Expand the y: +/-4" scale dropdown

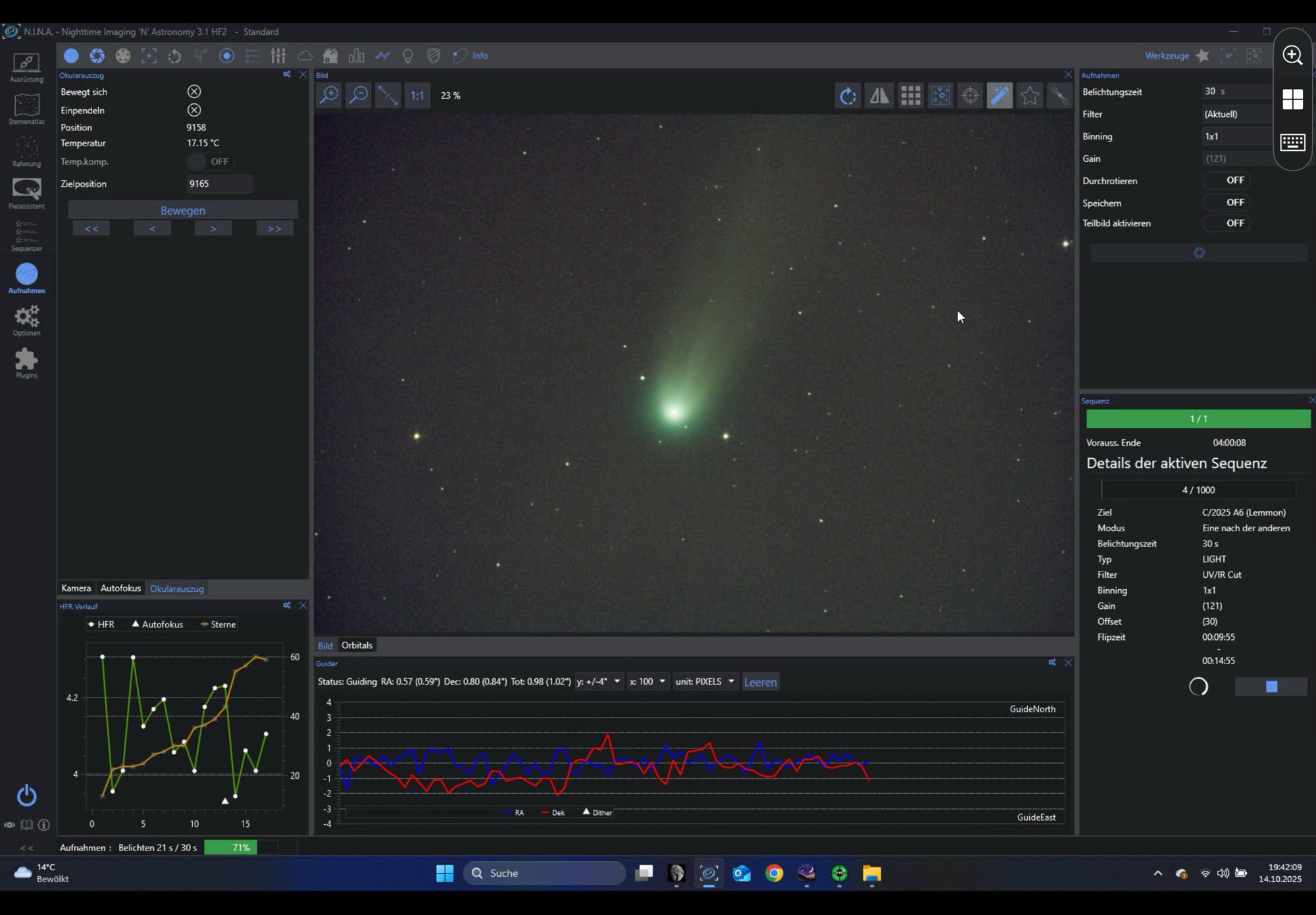tap(598, 681)
